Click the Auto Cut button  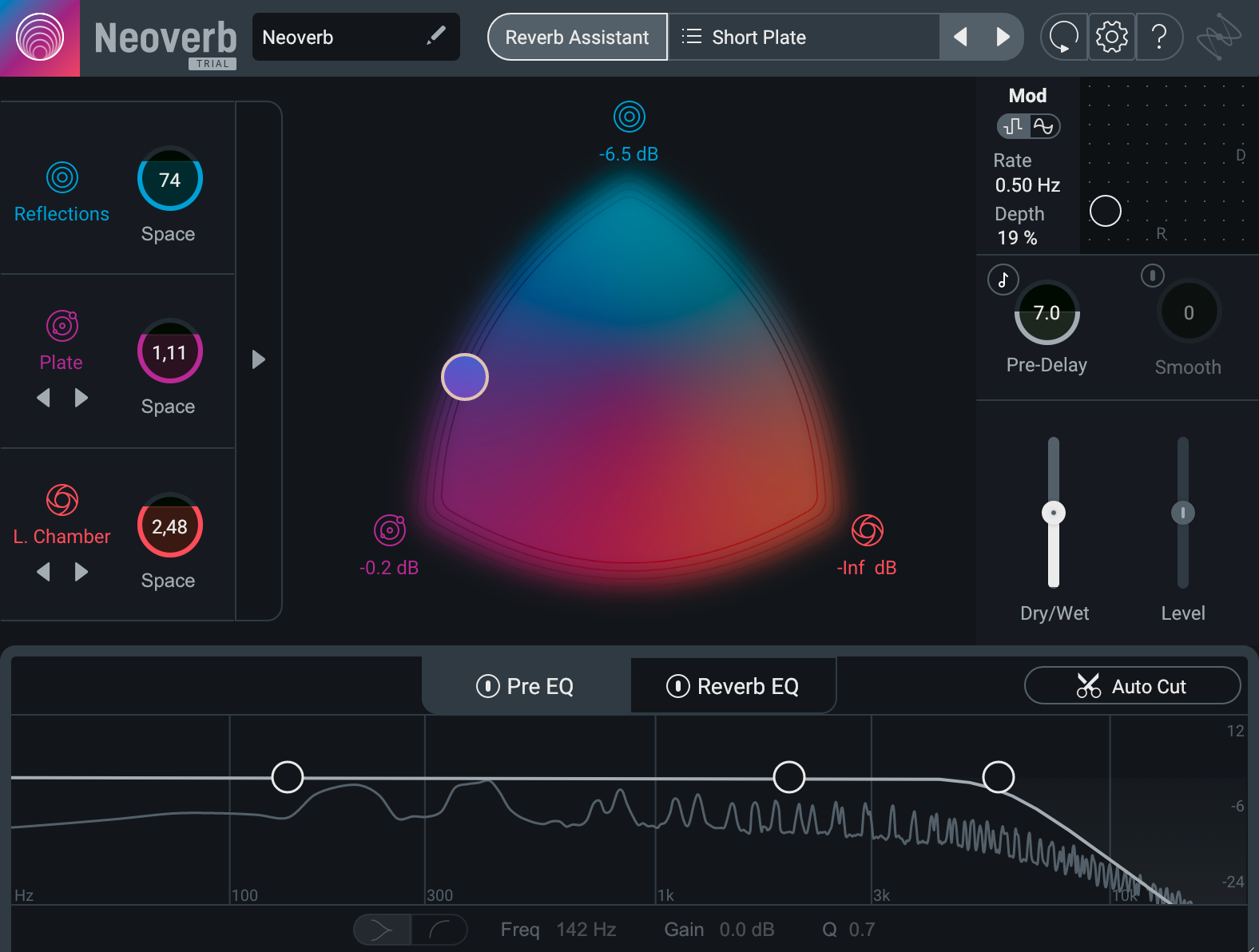coord(1132,686)
